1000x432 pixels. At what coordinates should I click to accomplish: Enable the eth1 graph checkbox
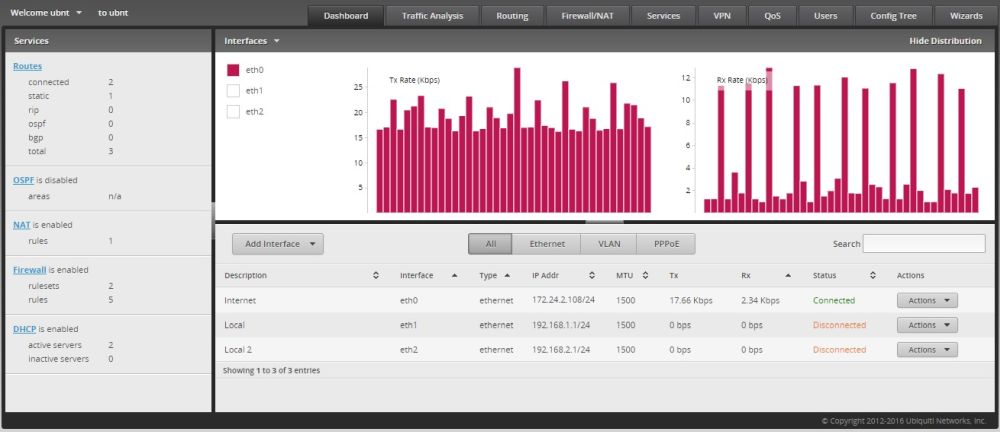click(x=233, y=91)
